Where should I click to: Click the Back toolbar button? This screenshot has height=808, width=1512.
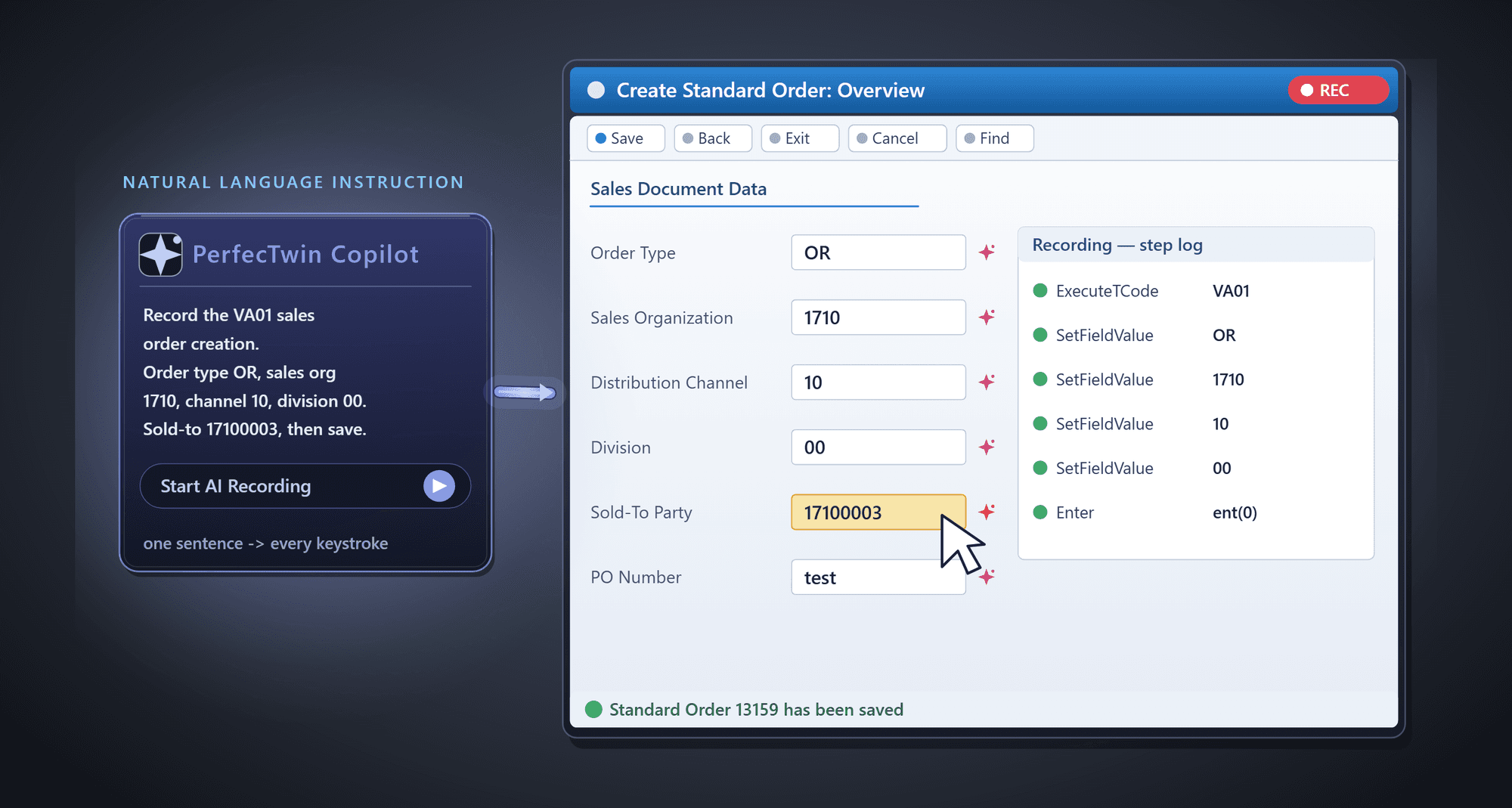[x=713, y=138]
